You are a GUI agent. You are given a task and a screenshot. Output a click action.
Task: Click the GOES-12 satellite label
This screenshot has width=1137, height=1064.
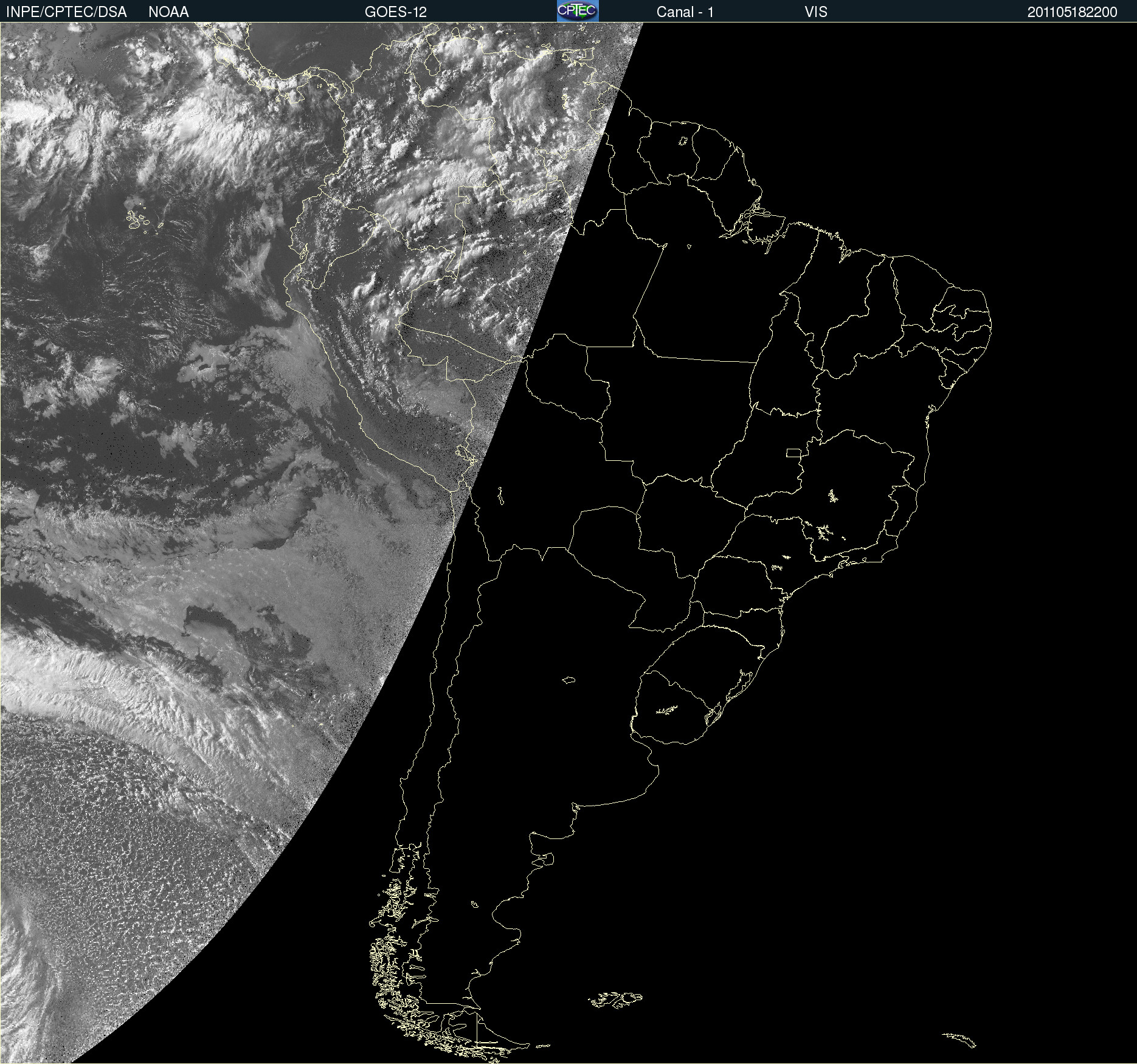click(396, 12)
